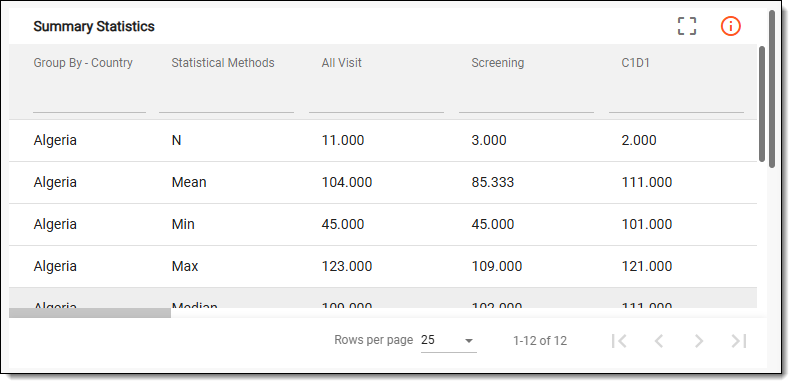Click the 45.000 All Visit min value
794x386 pixels.
[x=343, y=224]
